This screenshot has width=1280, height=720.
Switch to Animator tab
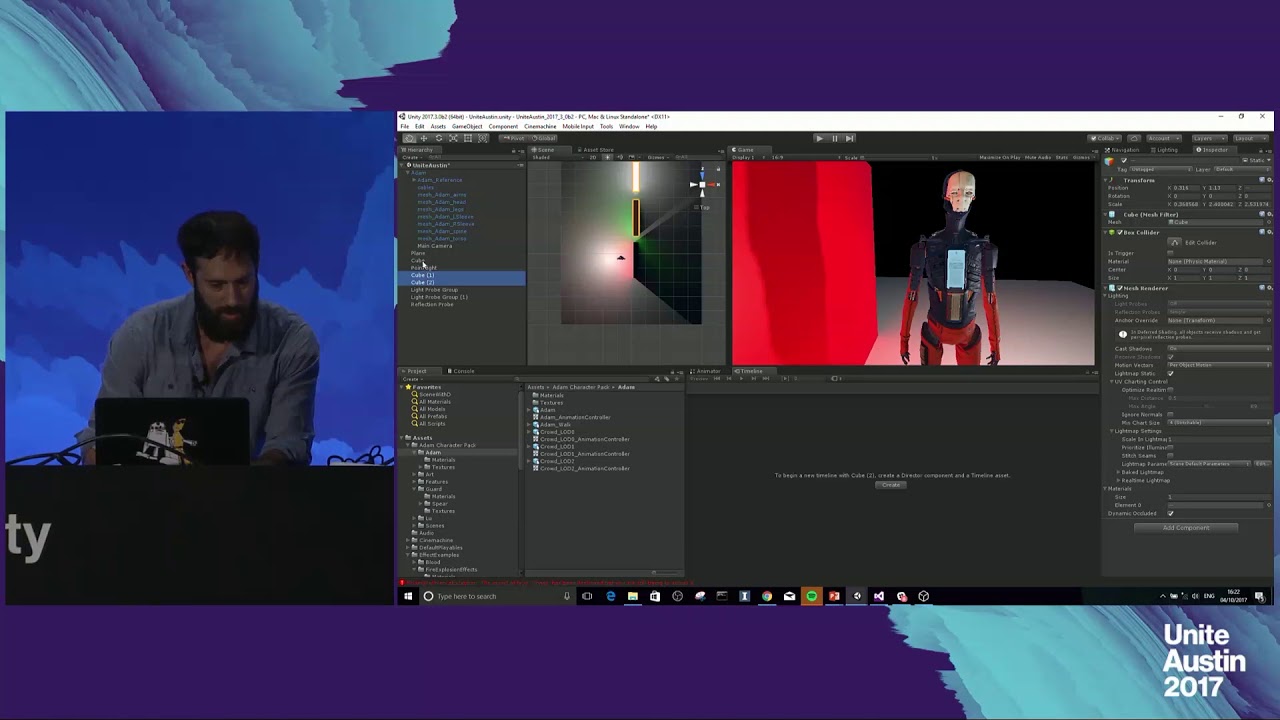707,371
